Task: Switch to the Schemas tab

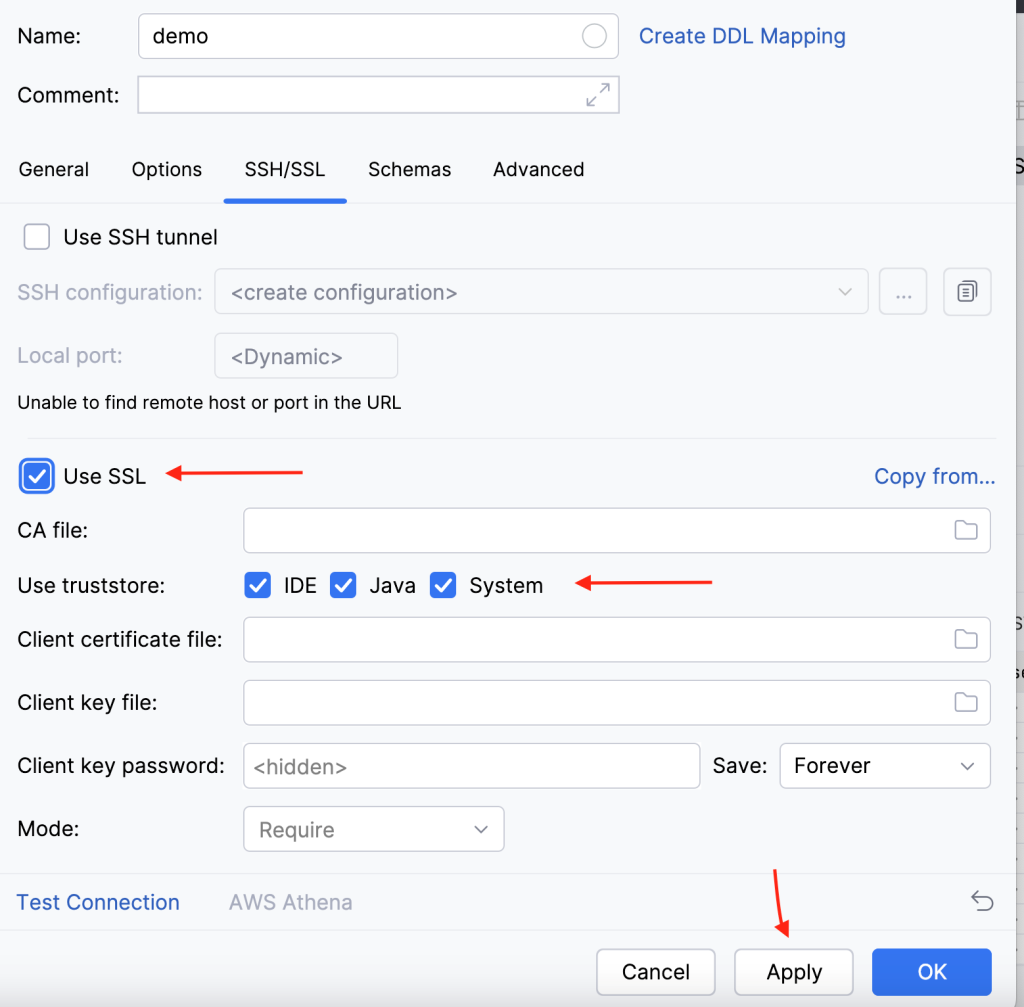Action: pyautogui.click(x=409, y=170)
